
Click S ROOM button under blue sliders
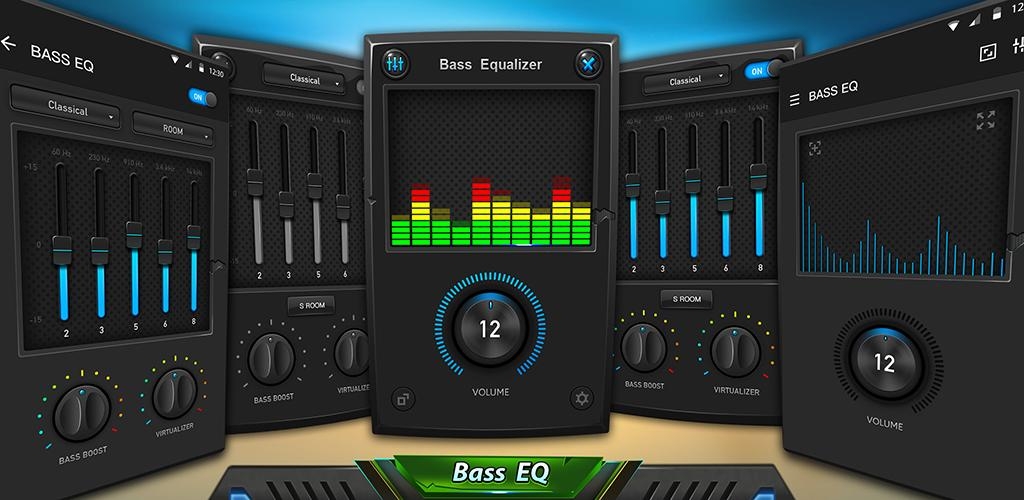tap(686, 299)
